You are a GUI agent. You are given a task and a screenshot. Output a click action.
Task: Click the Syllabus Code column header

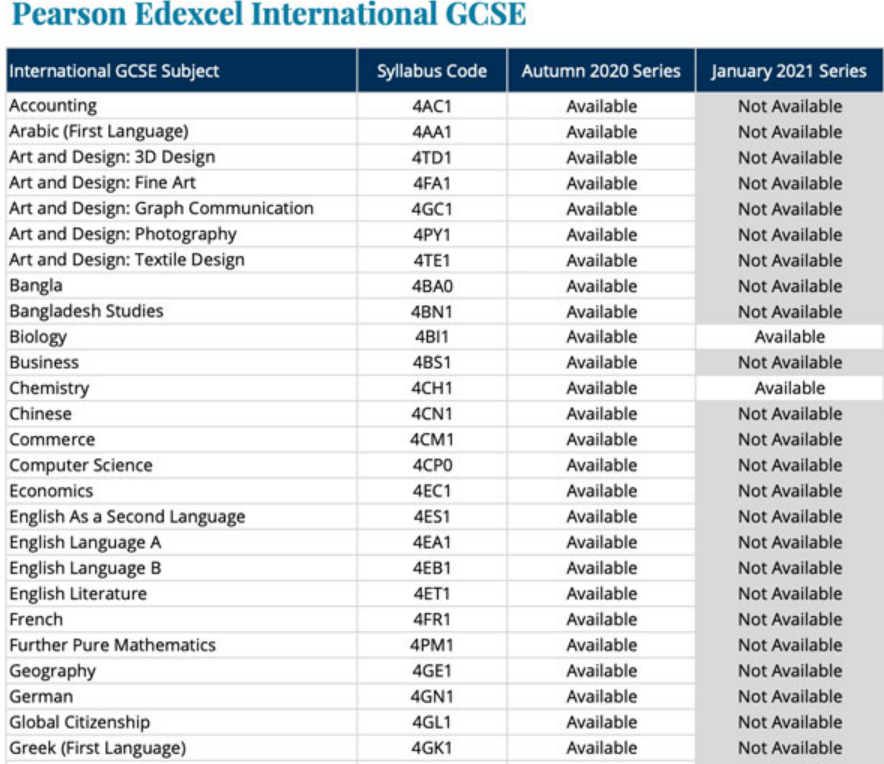(432, 70)
